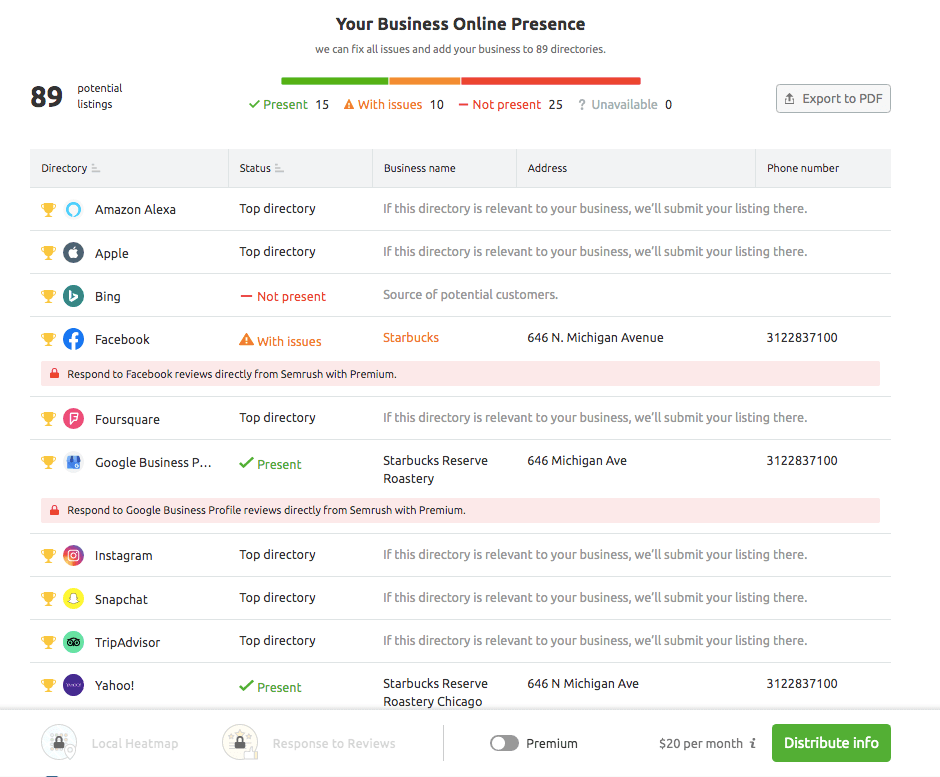
Task: Click the address 646 Michigan Ave
Action: click(x=577, y=460)
